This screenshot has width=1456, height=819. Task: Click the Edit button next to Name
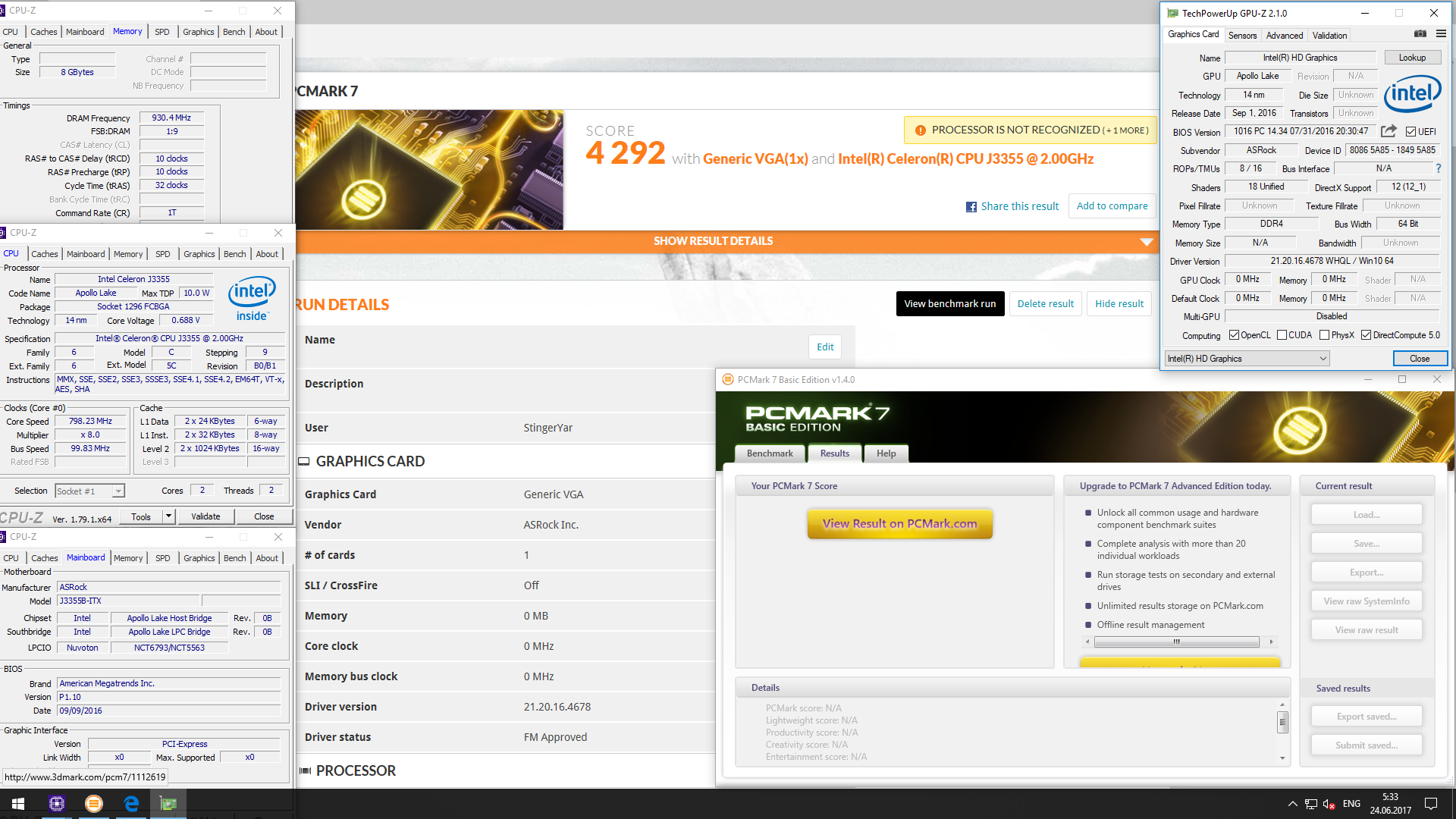point(825,347)
